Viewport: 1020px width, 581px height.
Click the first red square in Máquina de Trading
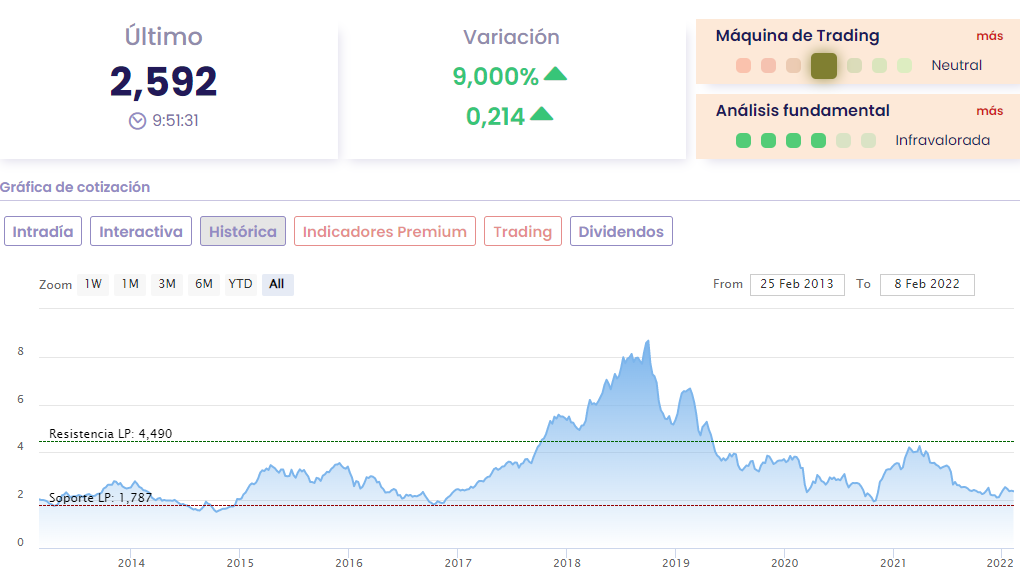tap(743, 66)
